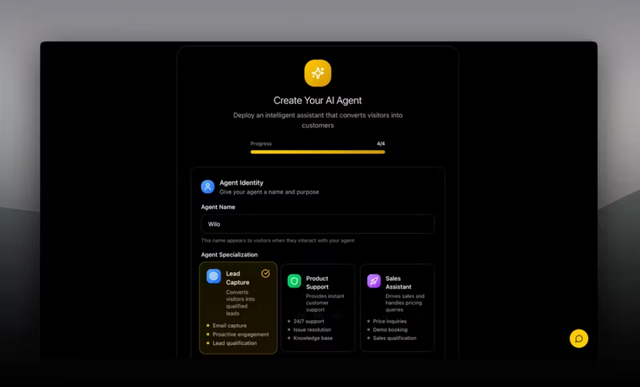Viewport: 640px width, 387px height.
Task: Click the Proactive engagement bullet item
Action: (241, 334)
